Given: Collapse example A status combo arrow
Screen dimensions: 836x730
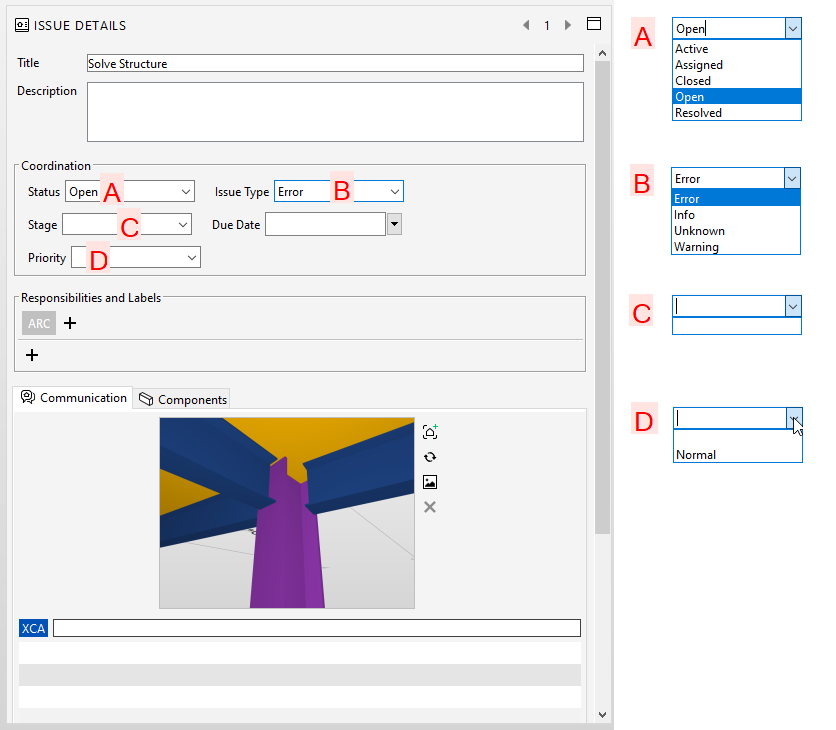Looking at the screenshot, I should [x=793, y=28].
